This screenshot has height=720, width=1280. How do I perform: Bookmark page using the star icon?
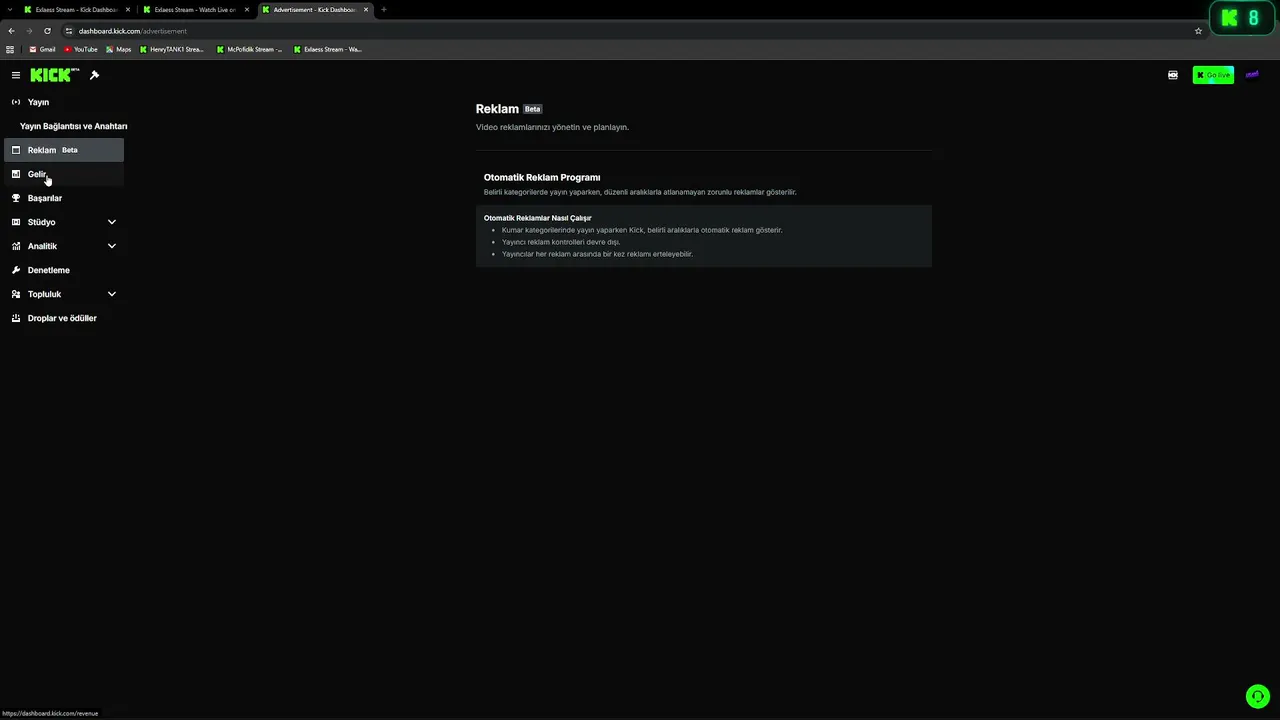click(x=1198, y=31)
